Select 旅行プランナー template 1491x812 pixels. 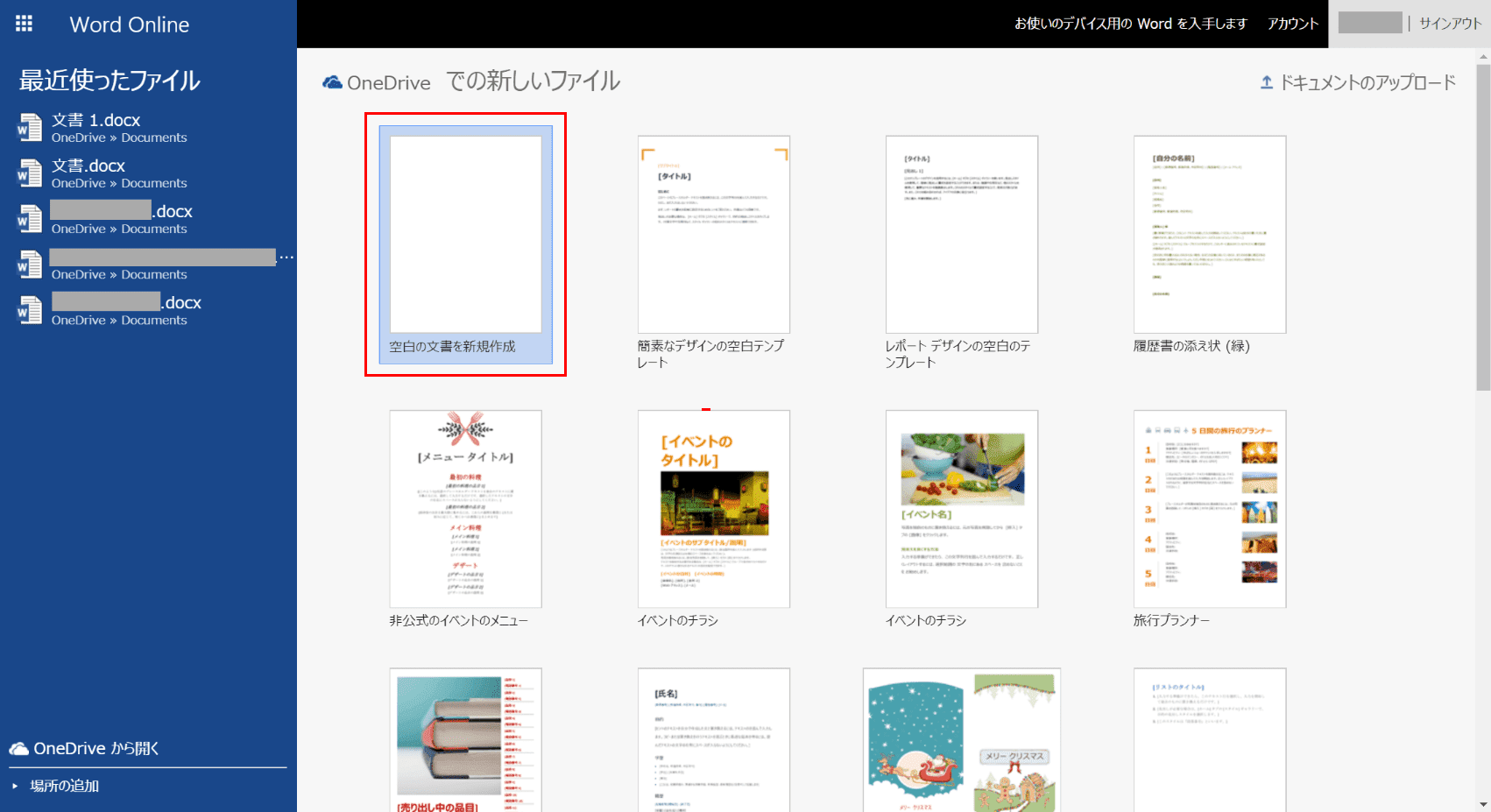point(1210,509)
